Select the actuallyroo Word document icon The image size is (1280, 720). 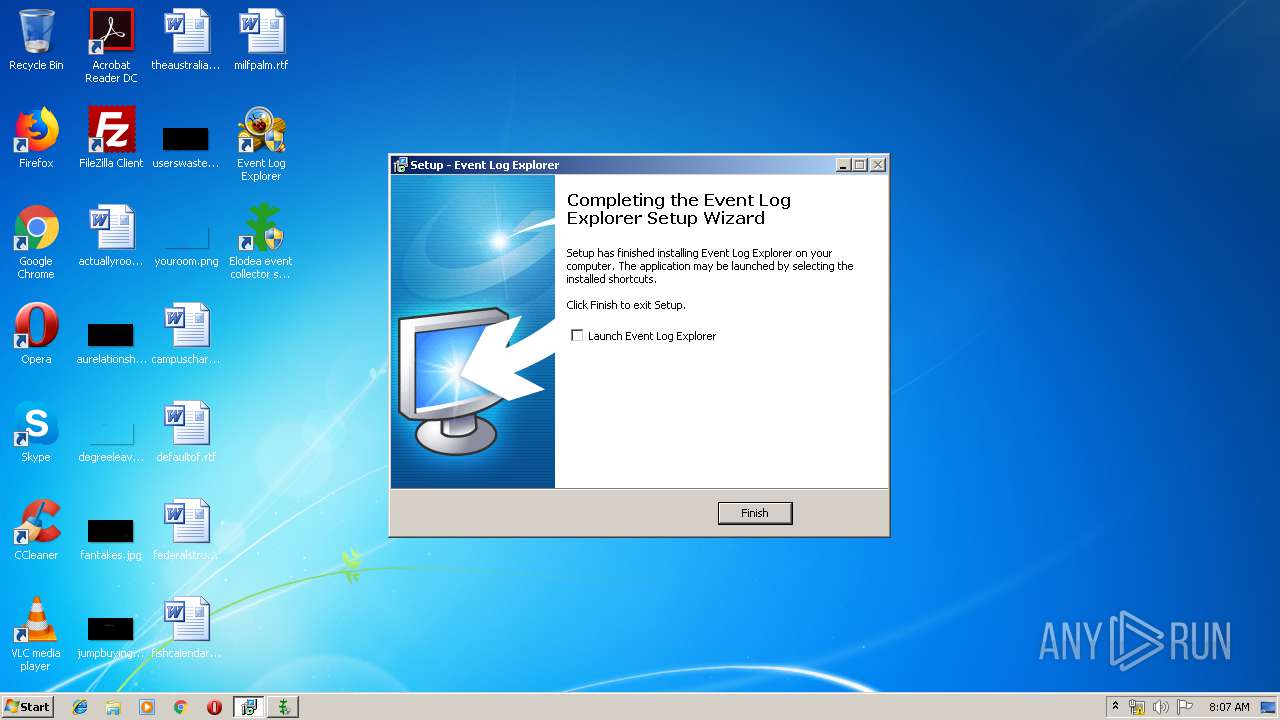click(111, 236)
